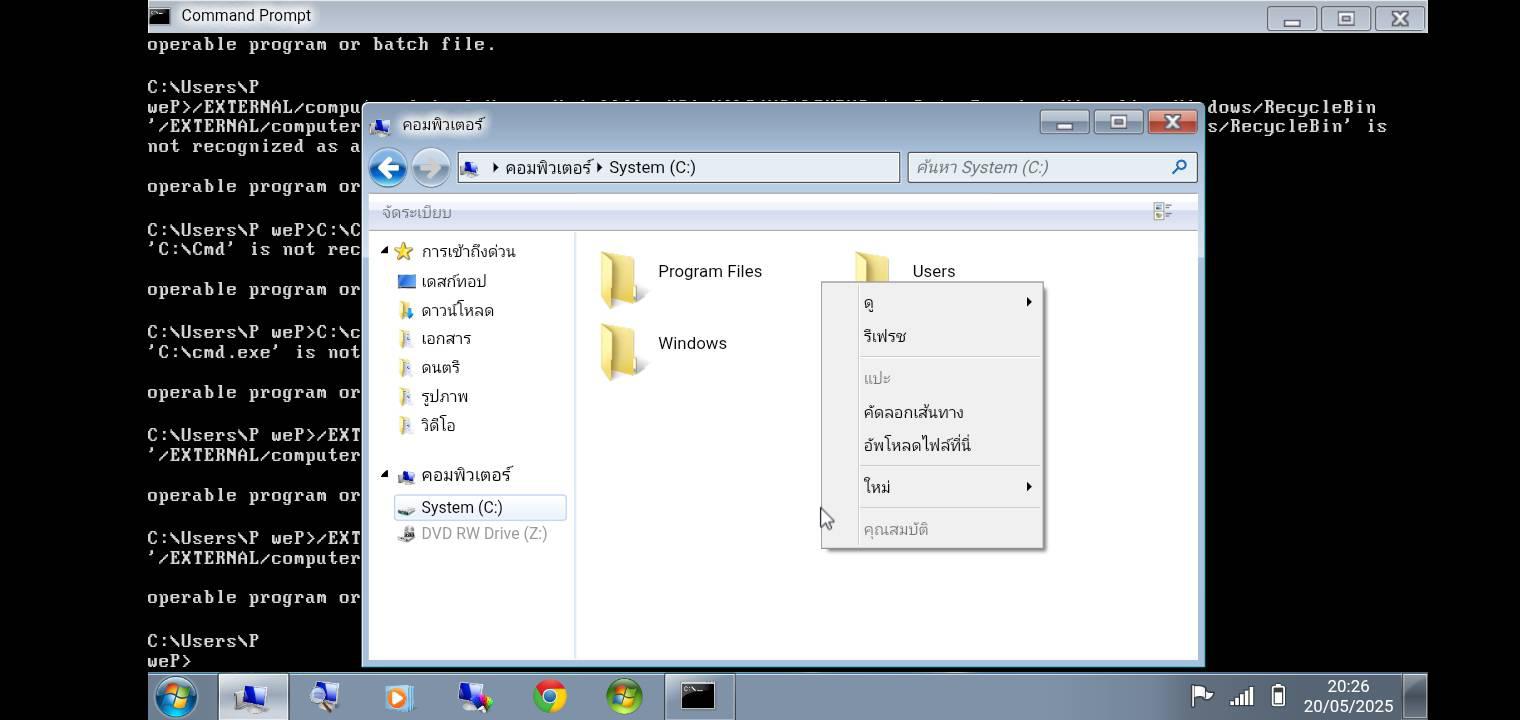This screenshot has height=720, width=1520.
Task: Open the taskbar monitor icon with the colour palette
Action: tap(474, 696)
